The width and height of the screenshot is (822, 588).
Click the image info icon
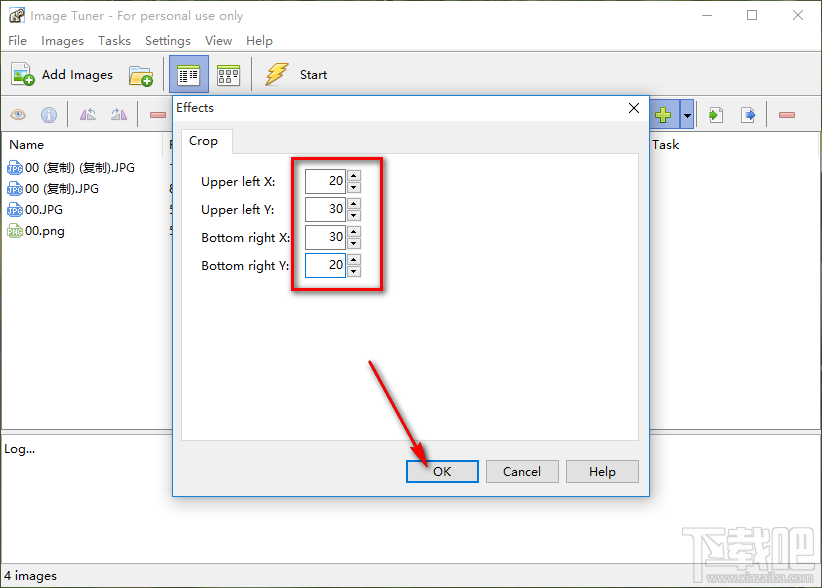pyautogui.click(x=49, y=115)
